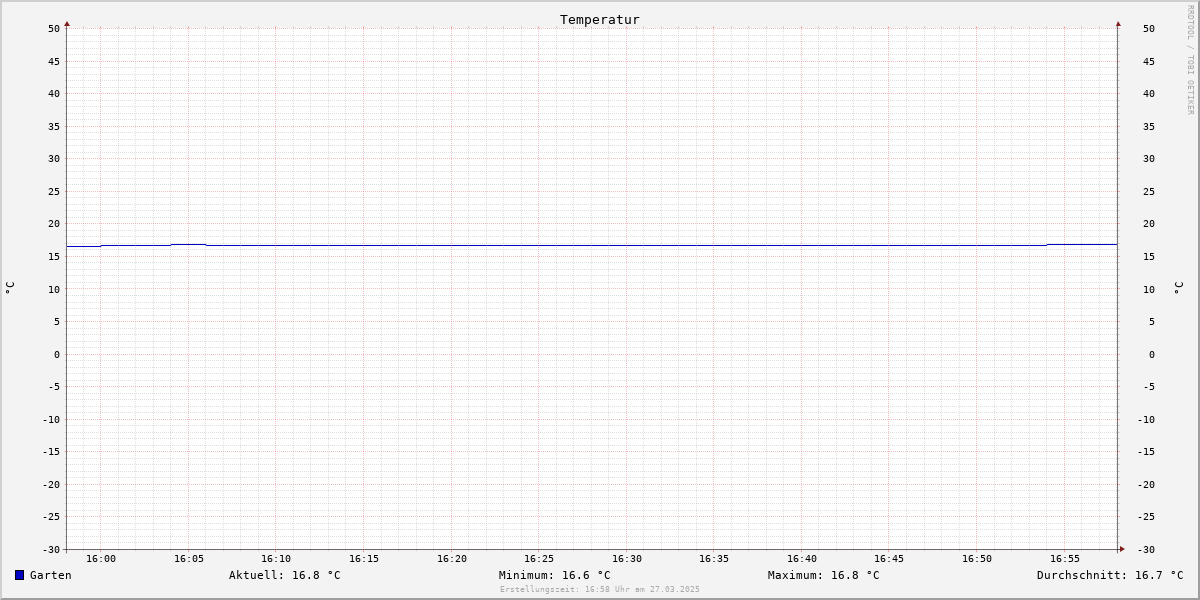Screen dimensions: 1200x600
Task: Click the left axis 50 label
Action: point(54,28)
